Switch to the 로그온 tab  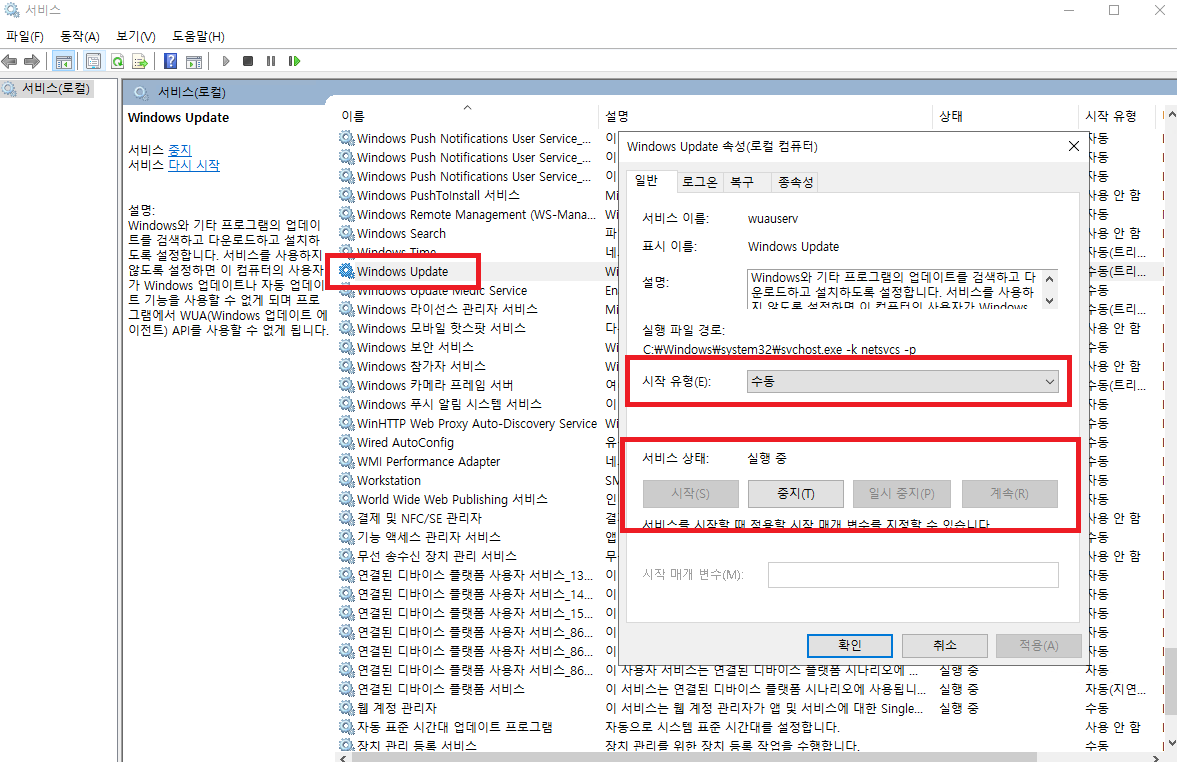pyautogui.click(x=700, y=182)
